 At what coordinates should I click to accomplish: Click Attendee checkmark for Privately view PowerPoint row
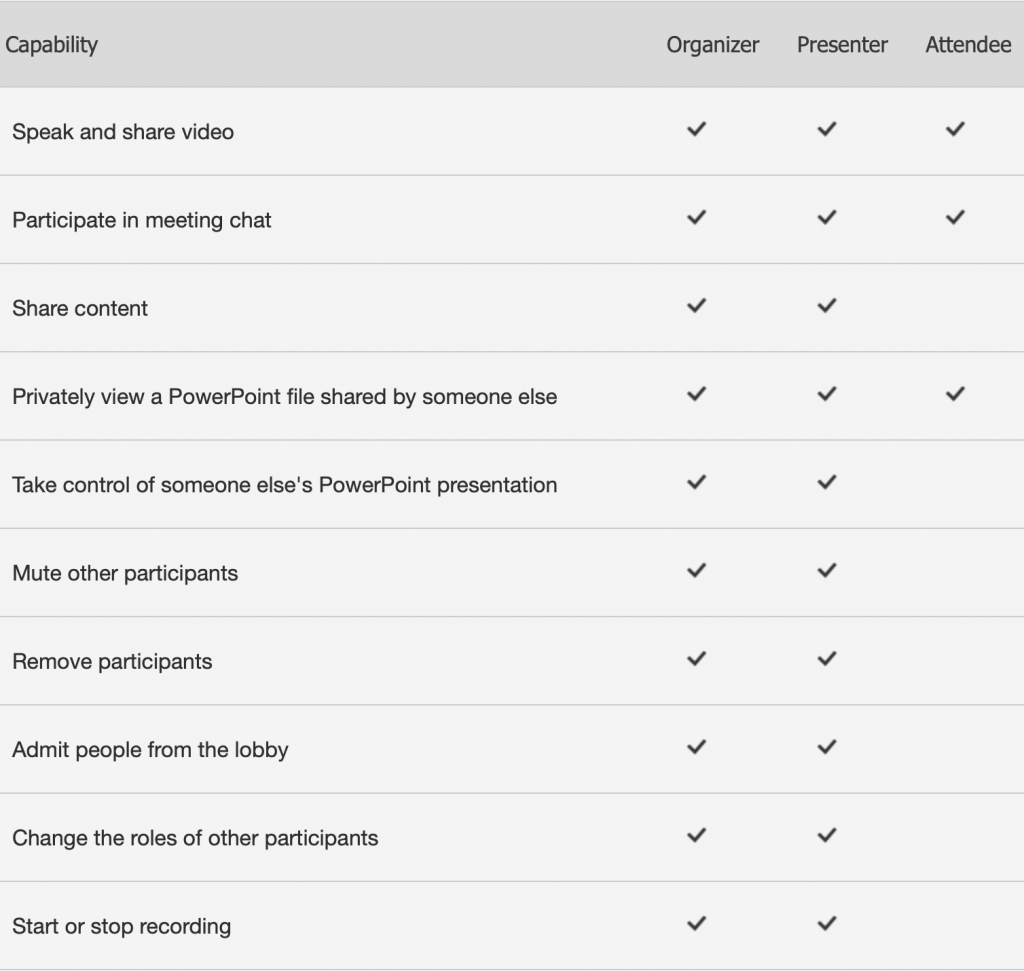(955, 394)
